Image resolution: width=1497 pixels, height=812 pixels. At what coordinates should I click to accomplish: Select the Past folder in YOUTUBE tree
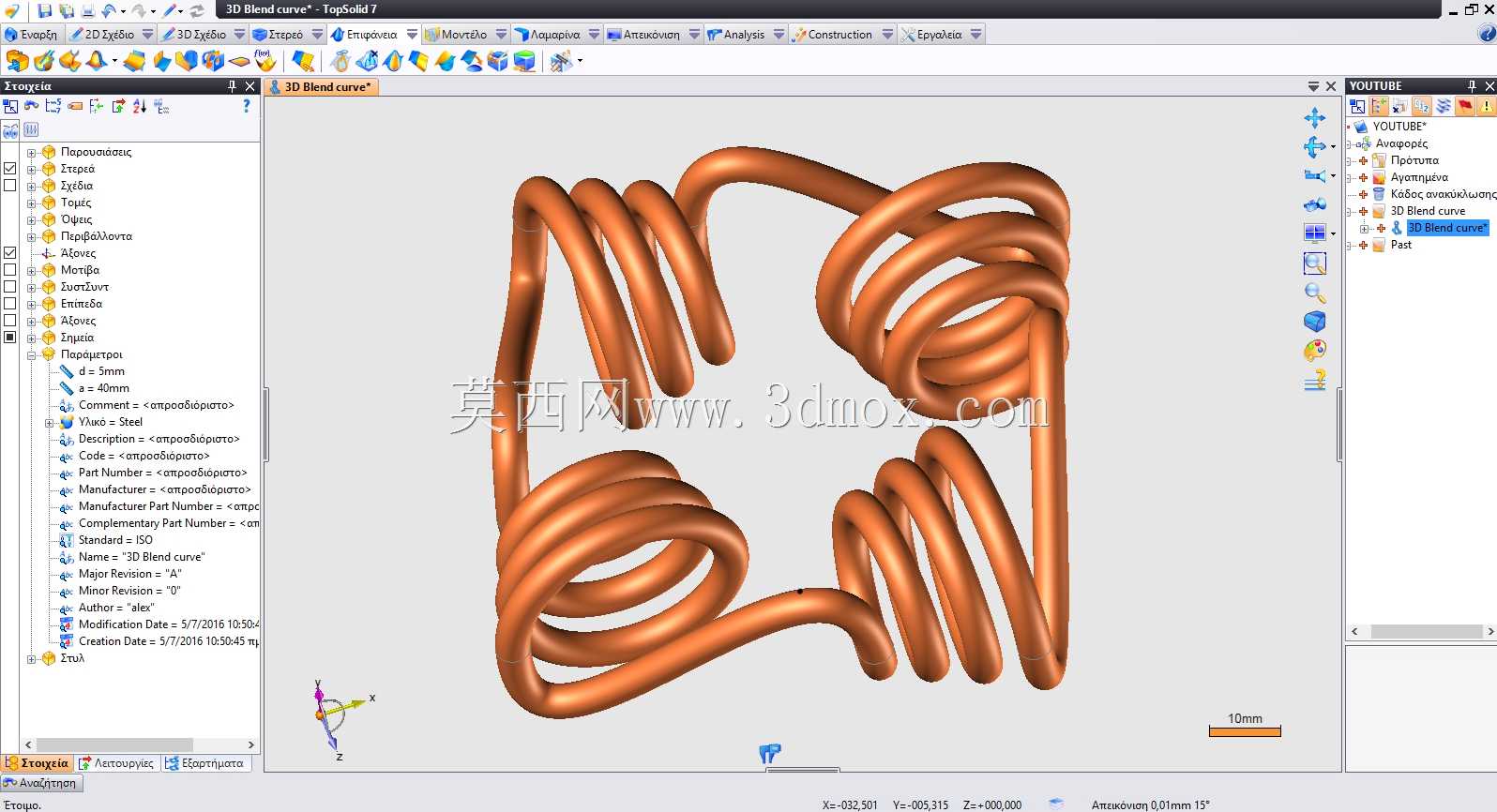click(x=1401, y=245)
